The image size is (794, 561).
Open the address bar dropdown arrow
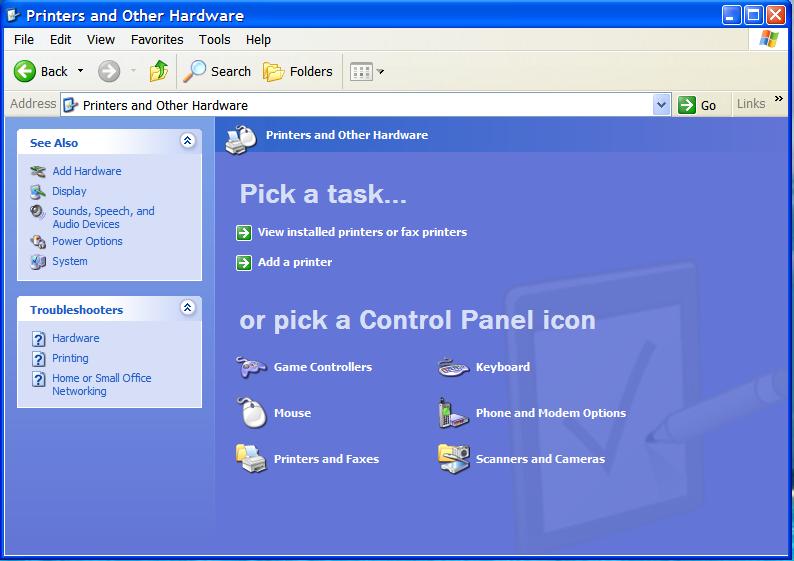point(661,105)
